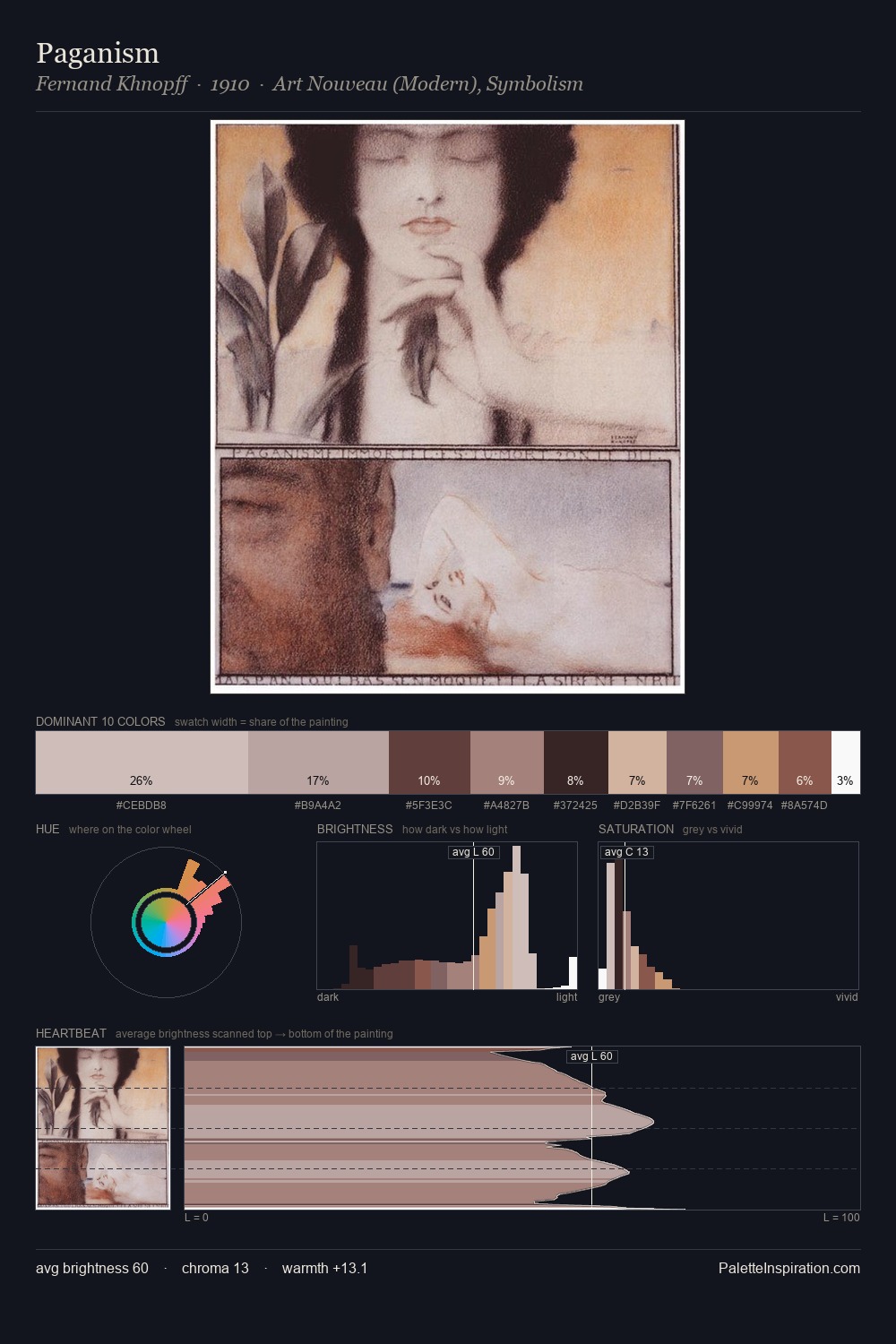The width and height of the screenshot is (896, 1344).
Task: Pick the #5F3E3C swatch (10%)
Action: pyautogui.click(x=429, y=762)
